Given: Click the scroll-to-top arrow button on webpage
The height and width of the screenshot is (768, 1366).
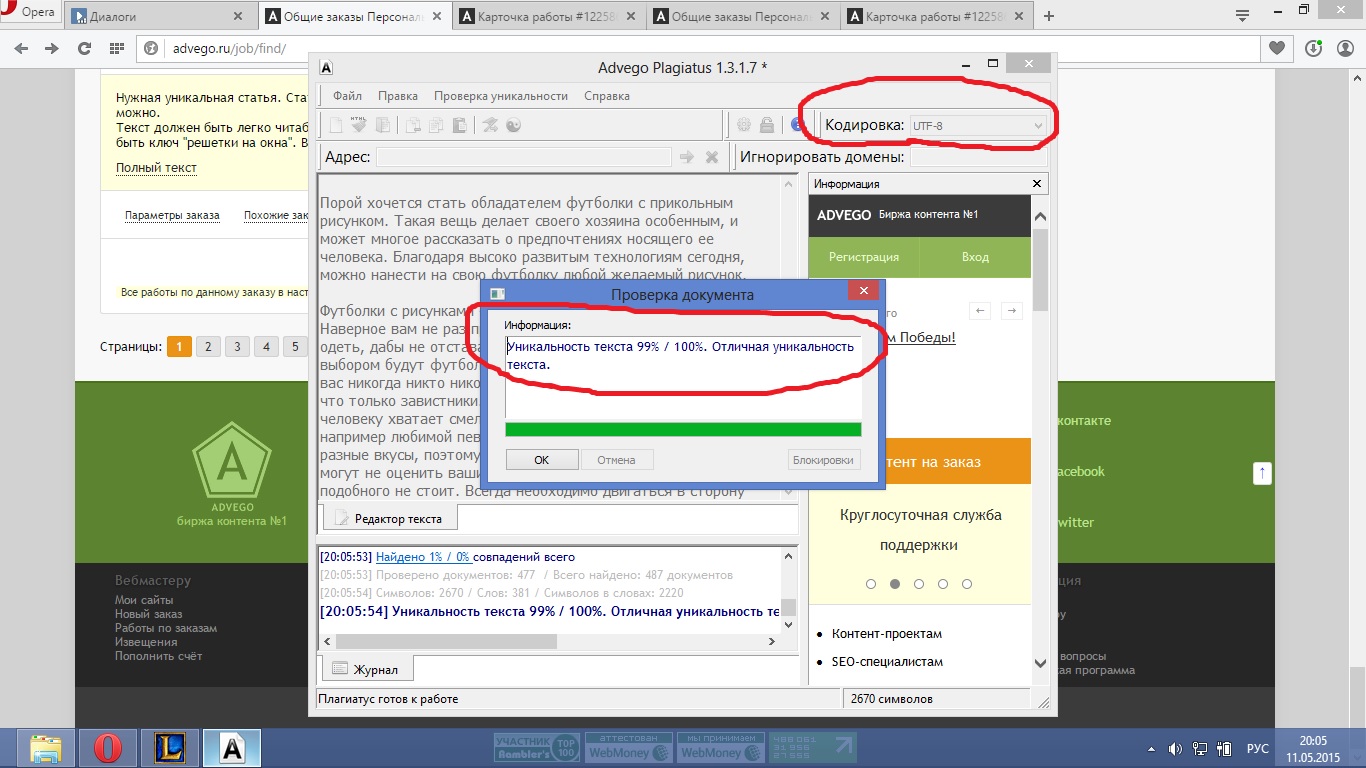Looking at the screenshot, I should (1262, 473).
